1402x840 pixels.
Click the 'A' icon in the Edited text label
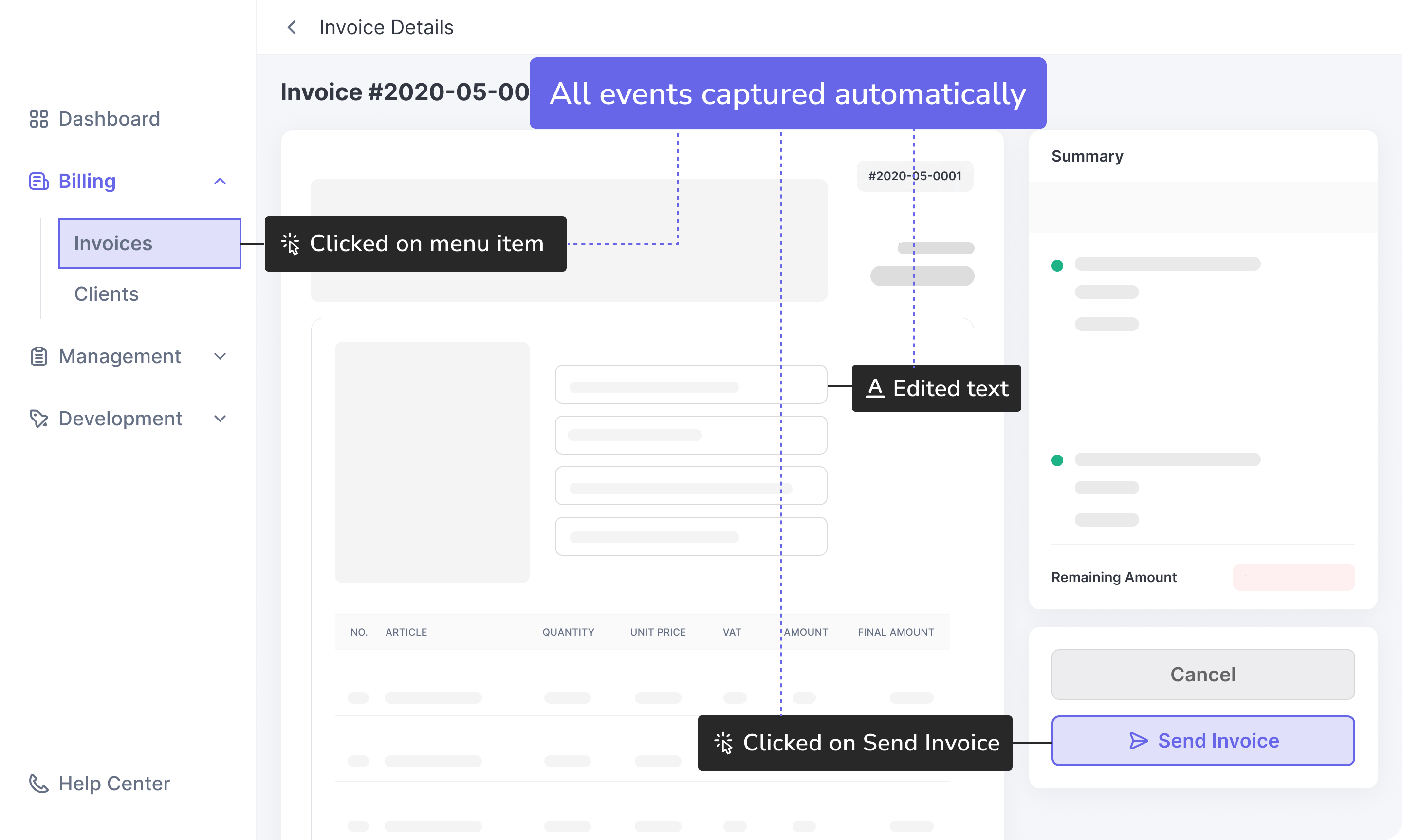[x=876, y=388]
